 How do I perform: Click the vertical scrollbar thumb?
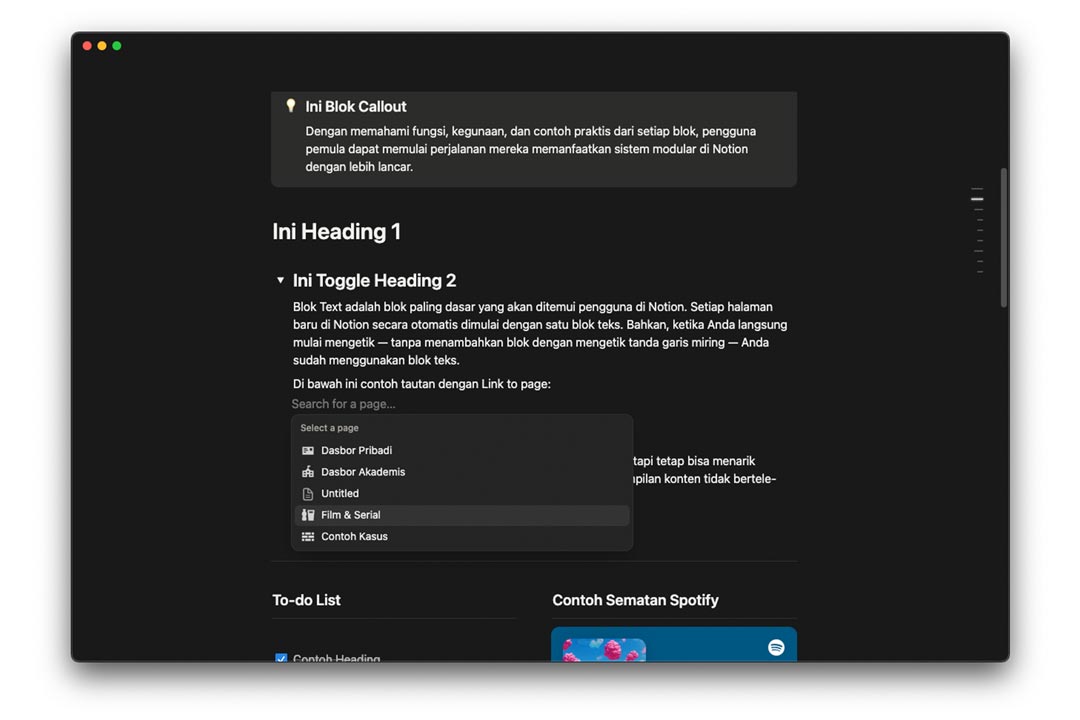(1003, 237)
